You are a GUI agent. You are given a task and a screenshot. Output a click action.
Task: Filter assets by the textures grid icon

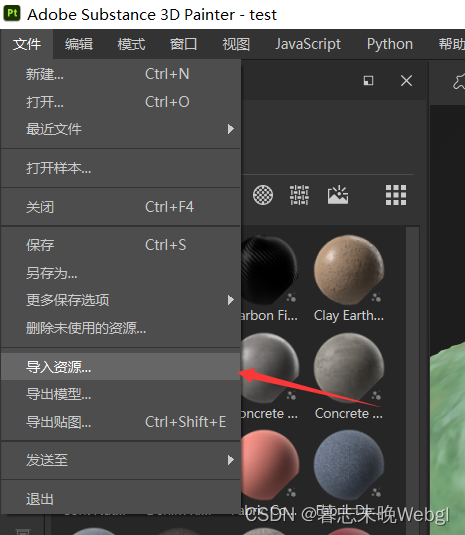(300, 195)
